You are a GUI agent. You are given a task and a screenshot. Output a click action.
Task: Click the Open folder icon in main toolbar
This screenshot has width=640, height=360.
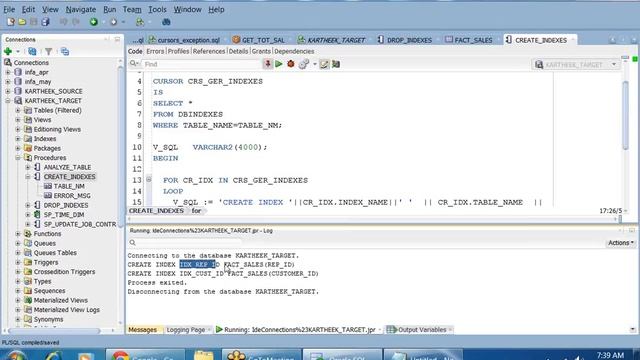[22, 22]
